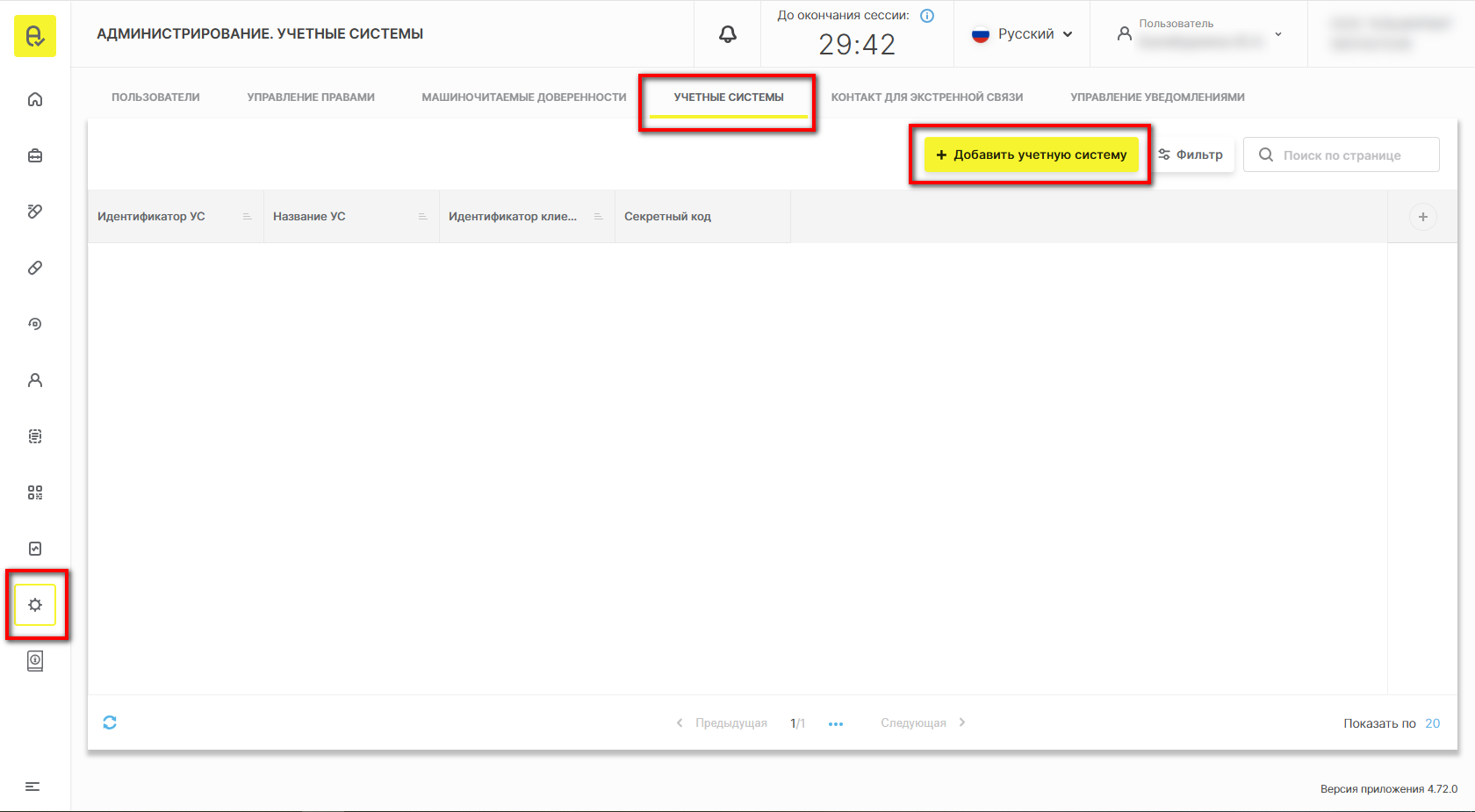Open the Машиночитаемые доверенности tab
Viewport: 1475px width, 812px height.
coord(524,97)
